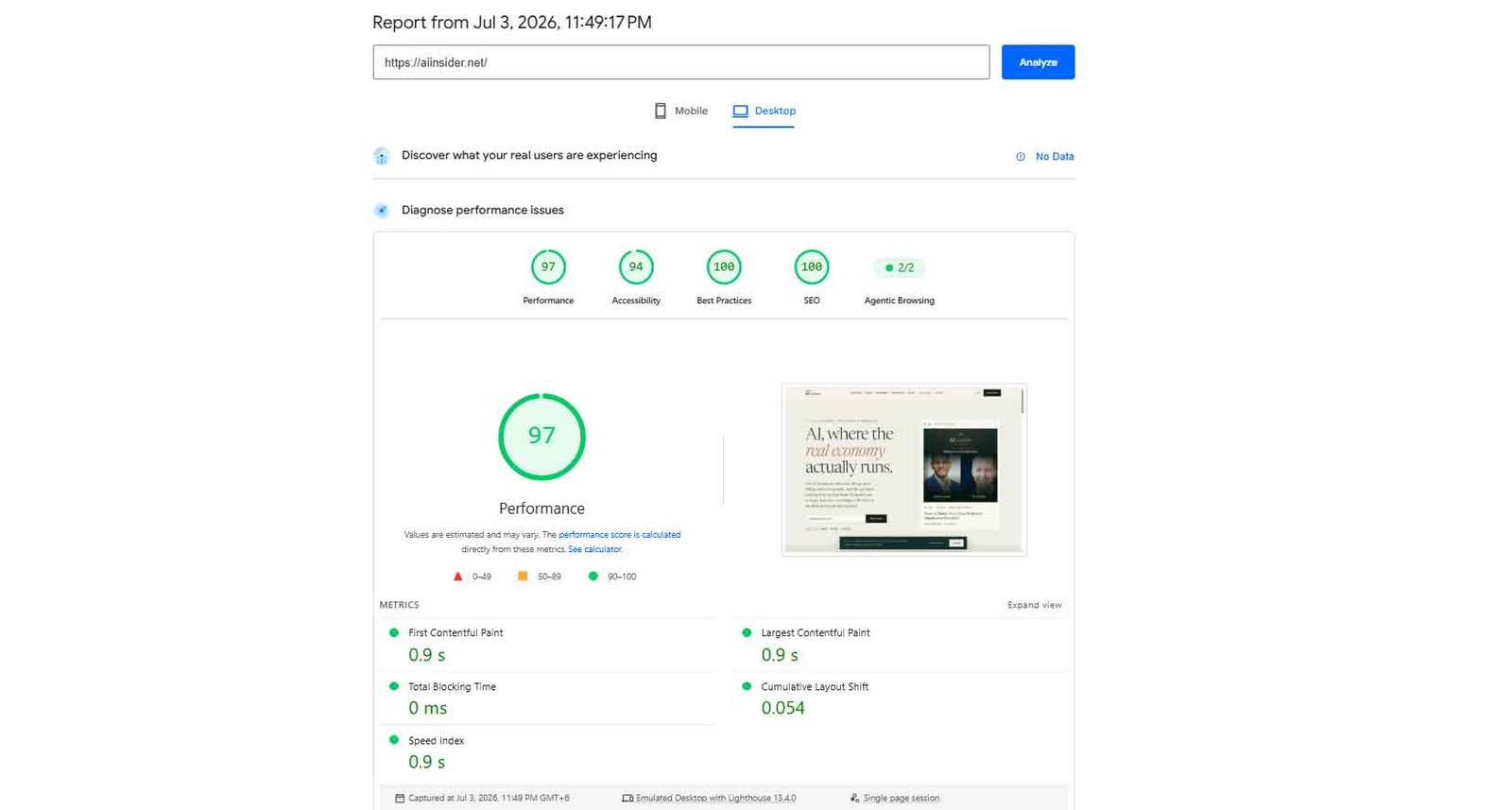The width and height of the screenshot is (1512, 810).
Task: Click the large 97 Performance gauge
Action: [x=541, y=436]
